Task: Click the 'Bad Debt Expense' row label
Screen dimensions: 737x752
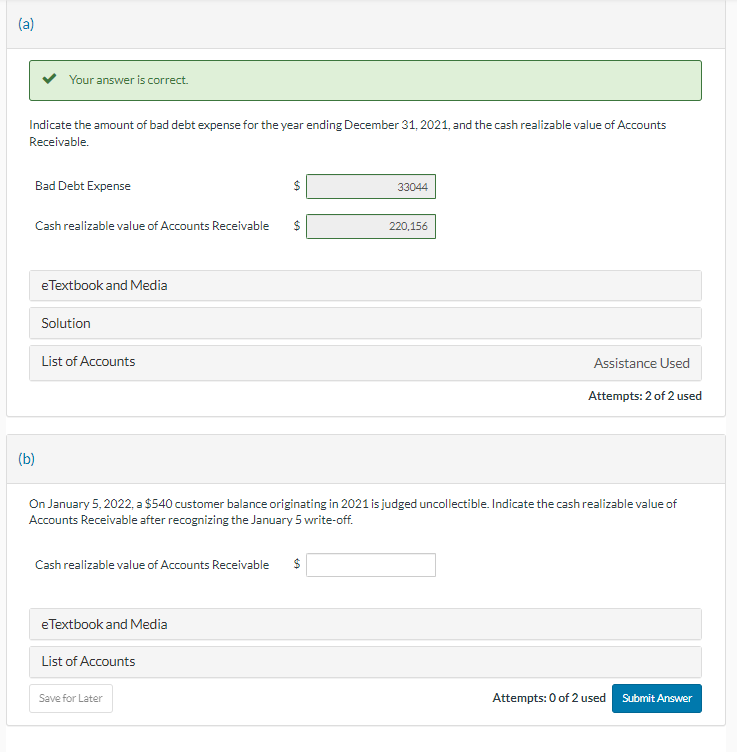Action: click(x=83, y=186)
